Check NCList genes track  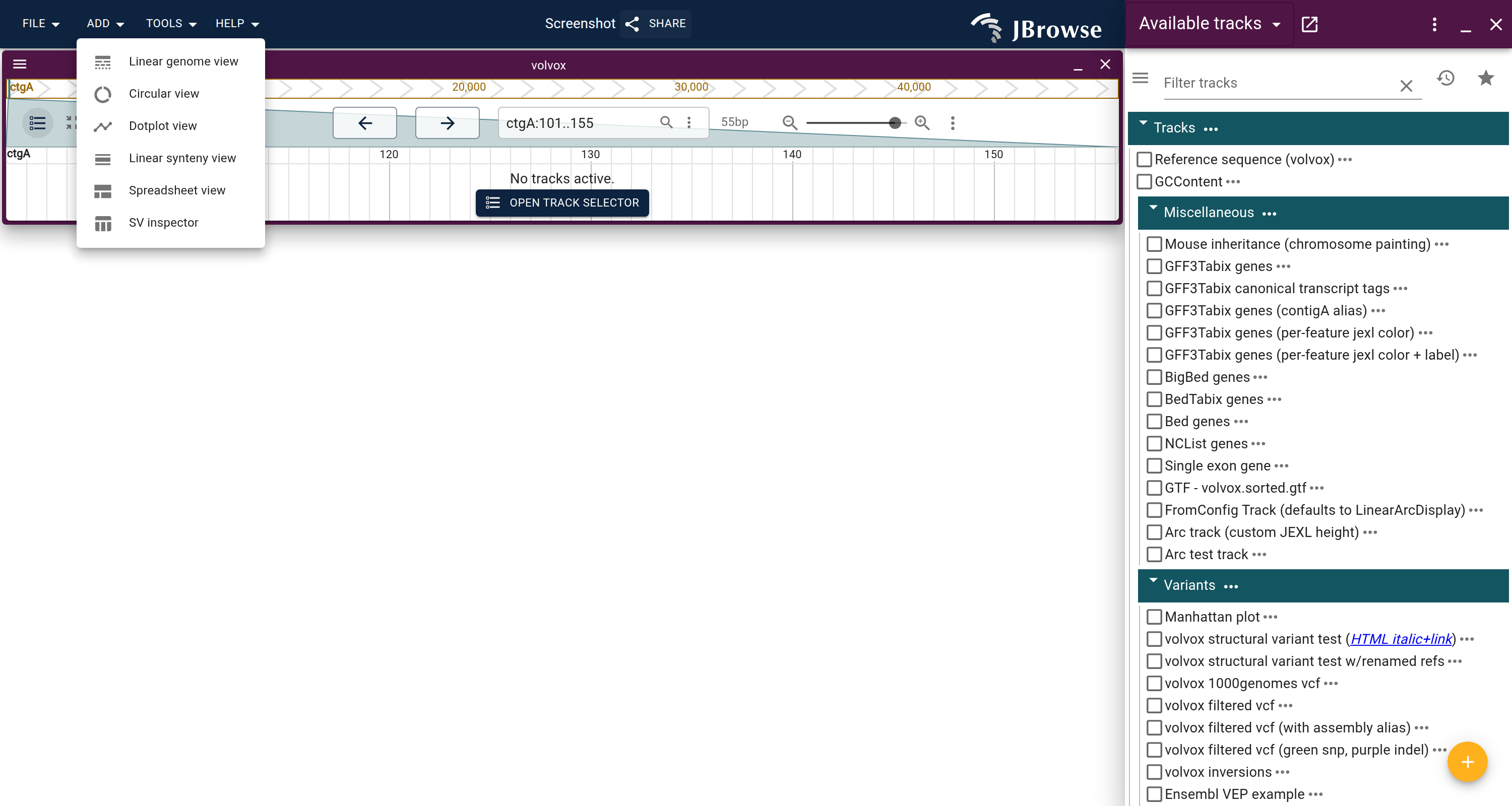(1154, 443)
